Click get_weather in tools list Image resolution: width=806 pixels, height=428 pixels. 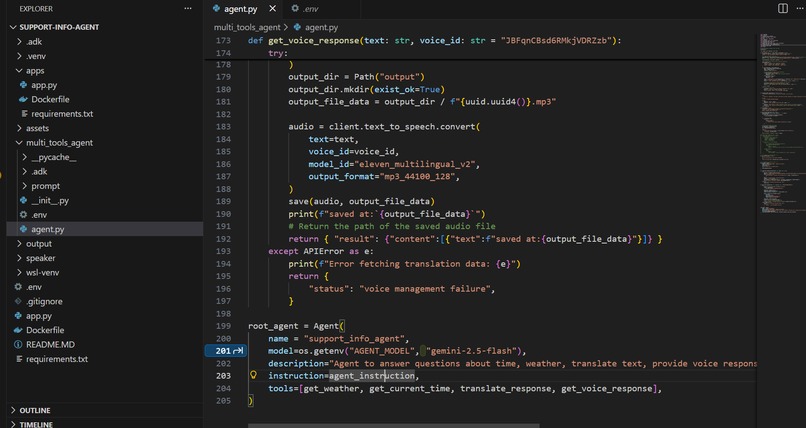(x=332, y=388)
